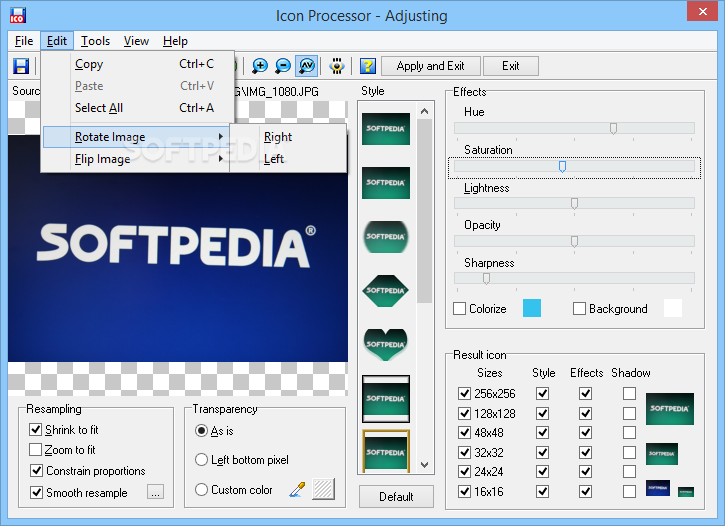Click the Sharpness slider handle
The width and height of the screenshot is (725, 526).
pos(486,279)
